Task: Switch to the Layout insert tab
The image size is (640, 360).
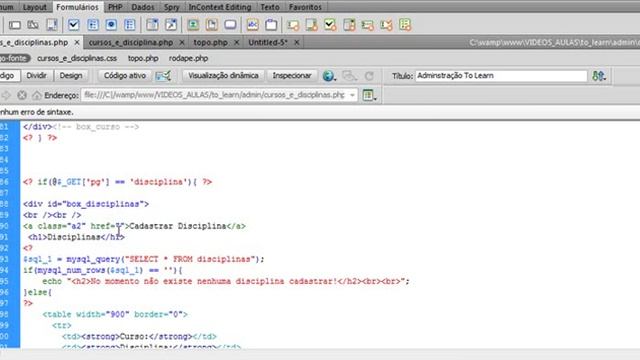Action: 34,7
